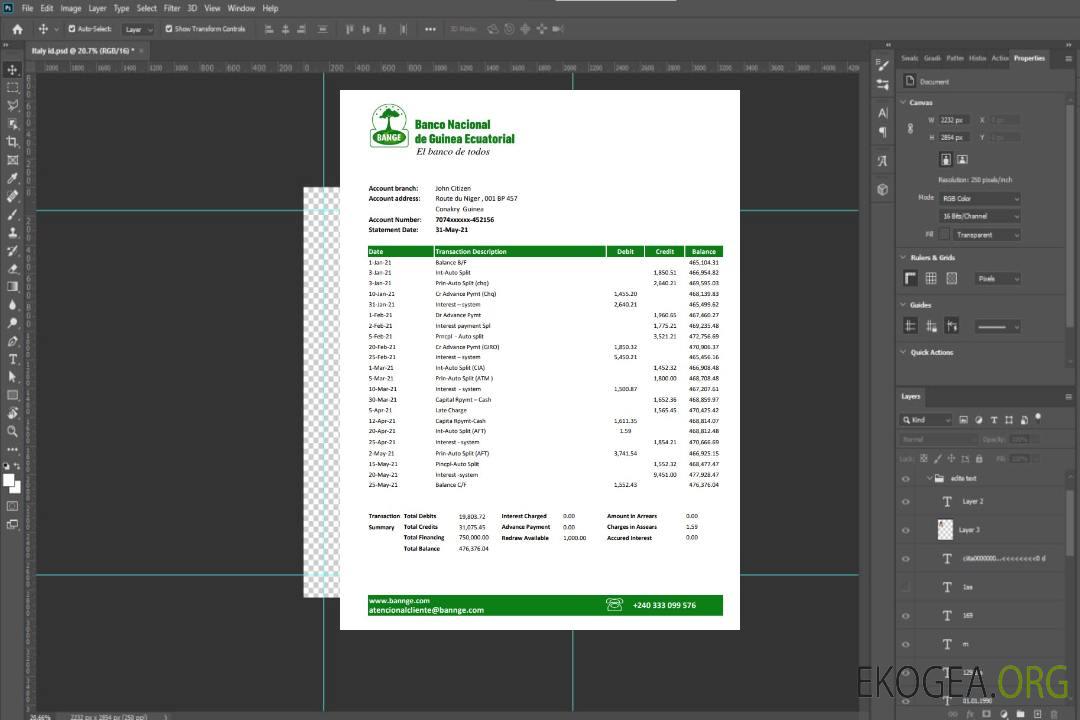
Task: Open the Auto-Select Layer dropdown
Action: 138,29
